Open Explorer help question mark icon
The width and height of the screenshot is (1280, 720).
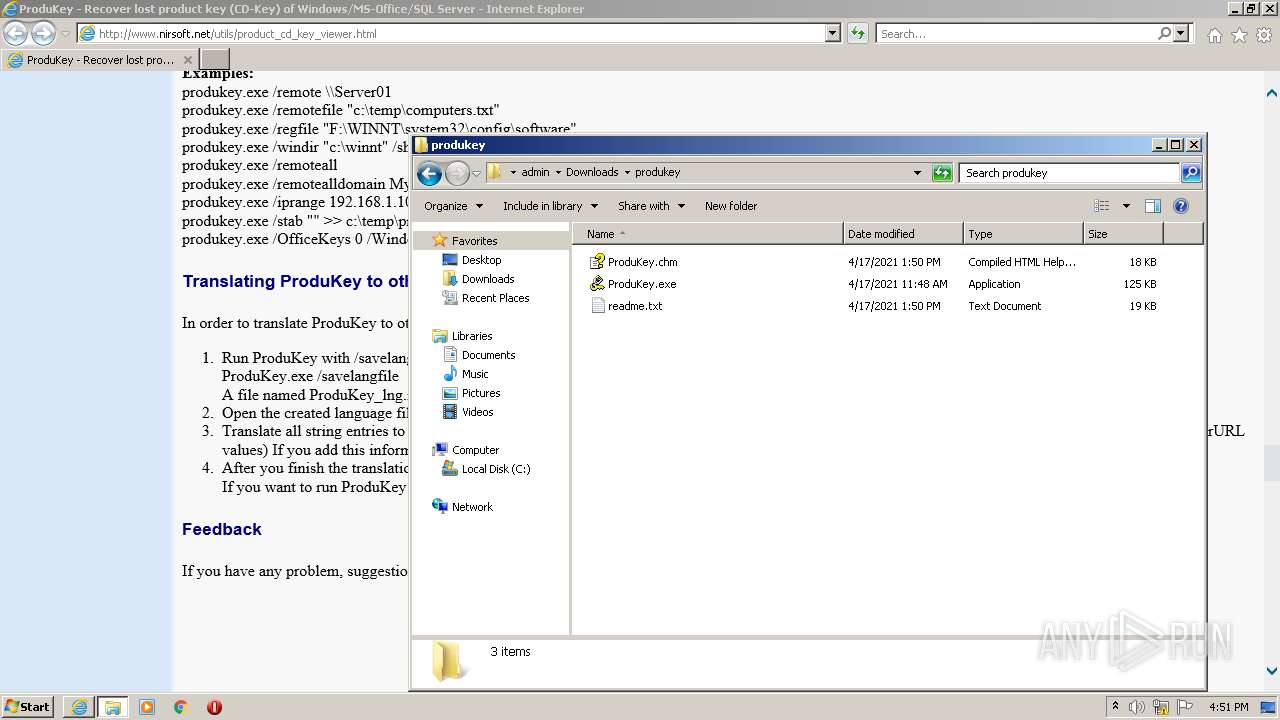click(1181, 206)
